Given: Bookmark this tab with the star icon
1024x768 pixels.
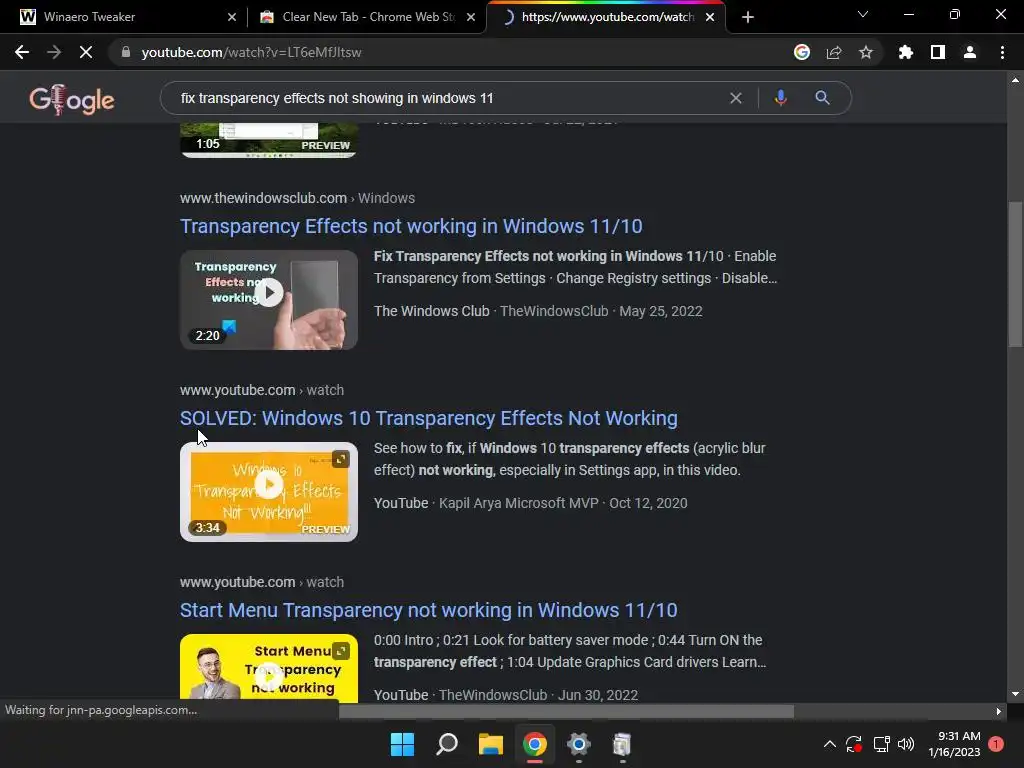Looking at the screenshot, I should tap(865, 52).
